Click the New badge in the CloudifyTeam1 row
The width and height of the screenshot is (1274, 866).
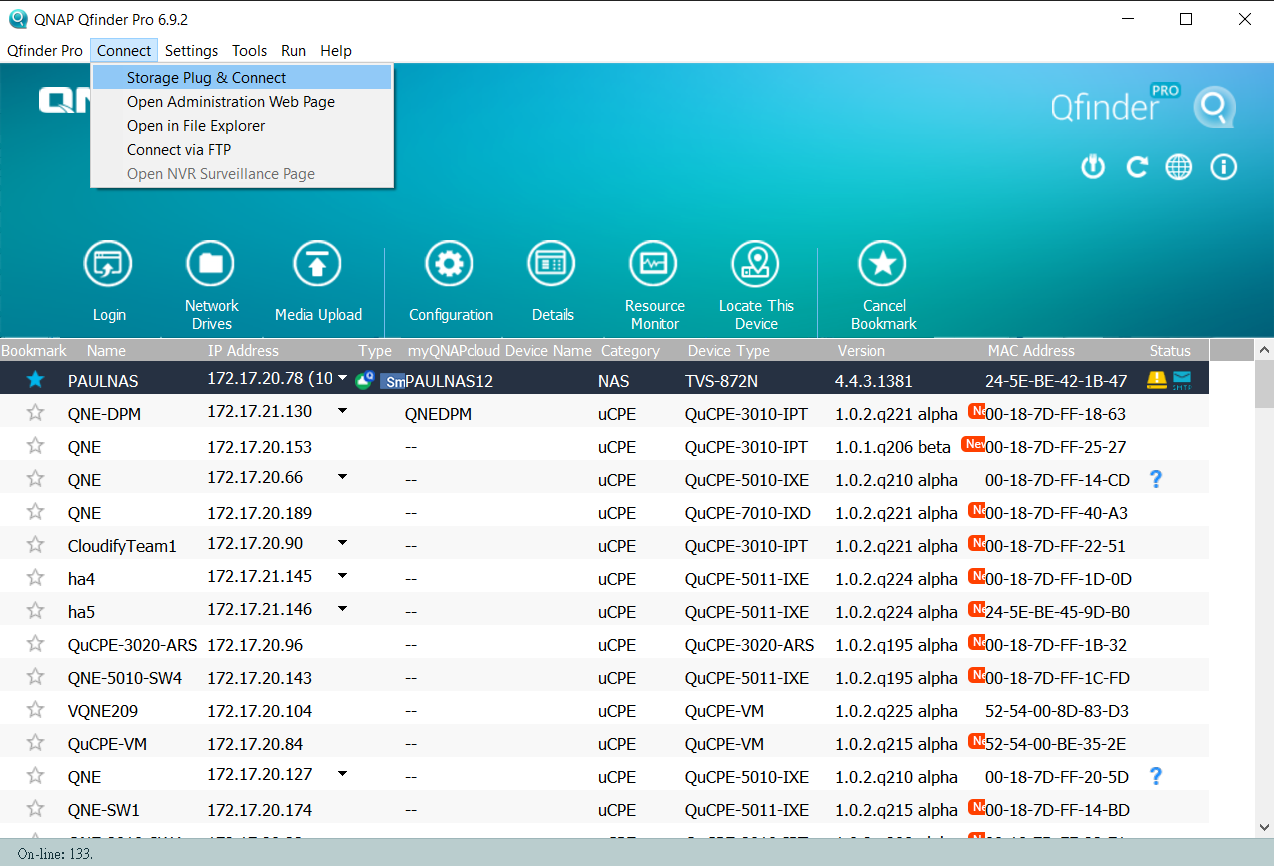(977, 543)
